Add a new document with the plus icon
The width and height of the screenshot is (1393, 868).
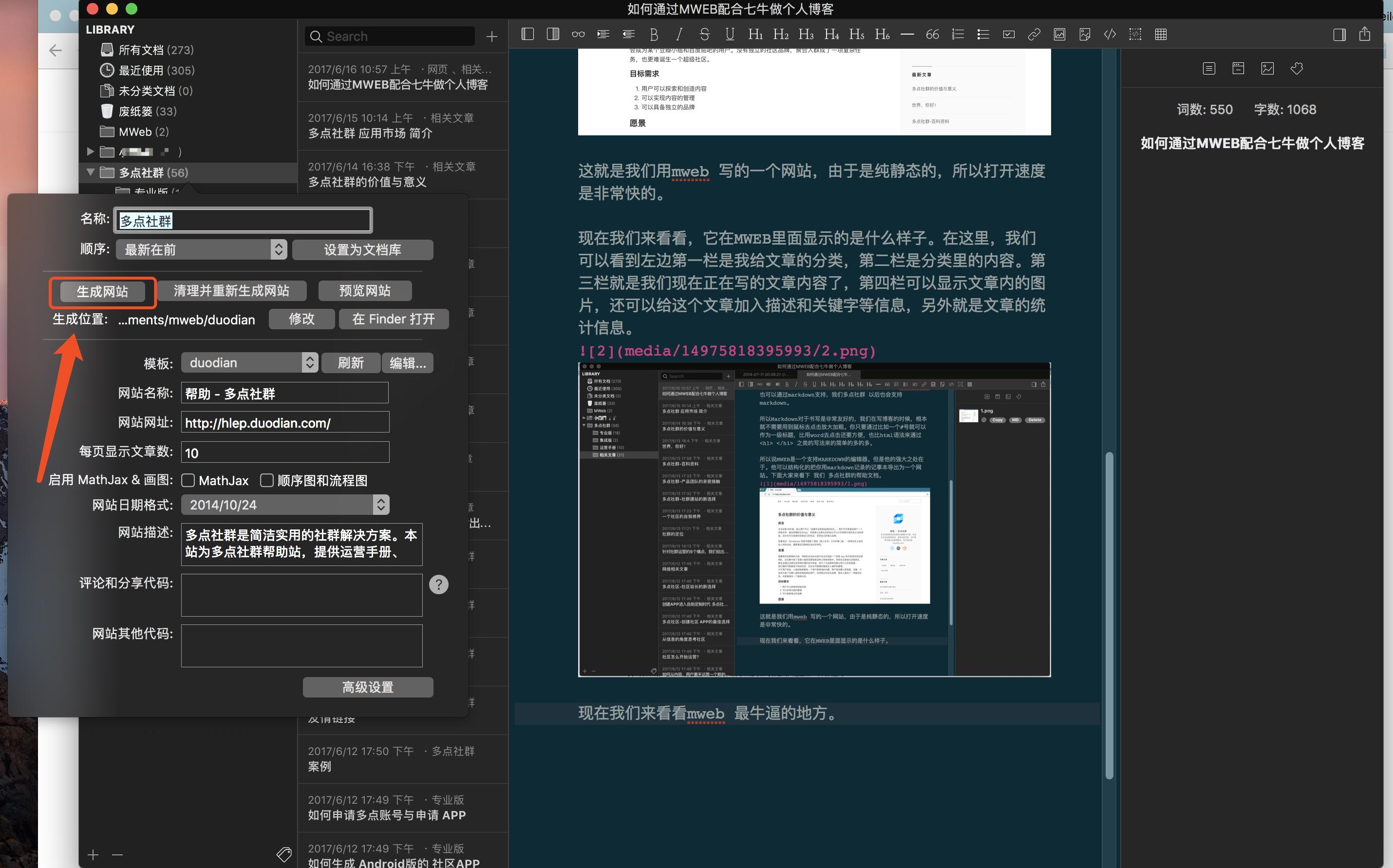(x=491, y=37)
